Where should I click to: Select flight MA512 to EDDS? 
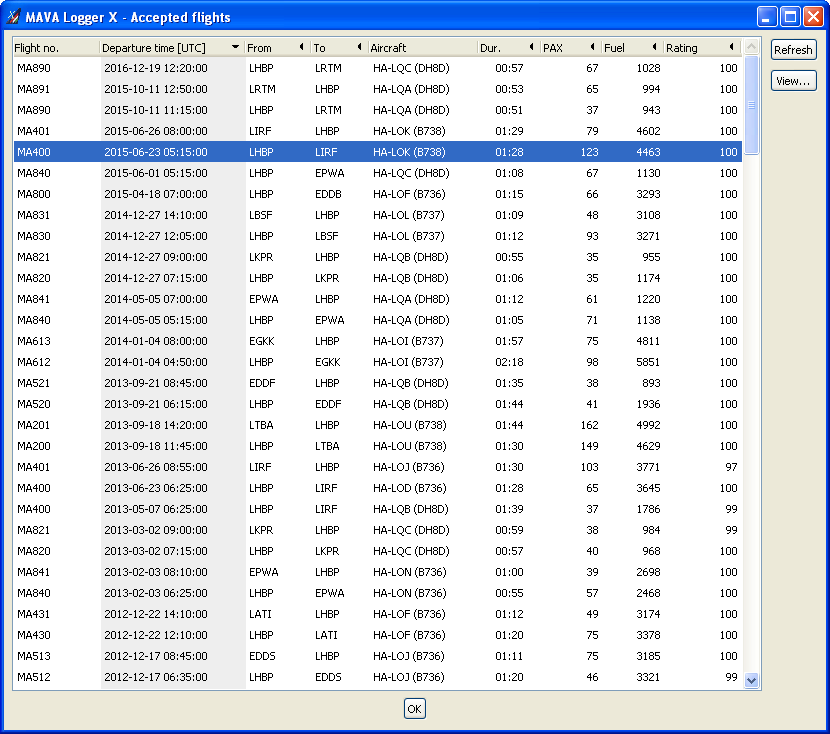pyautogui.click(x=377, y=677)
